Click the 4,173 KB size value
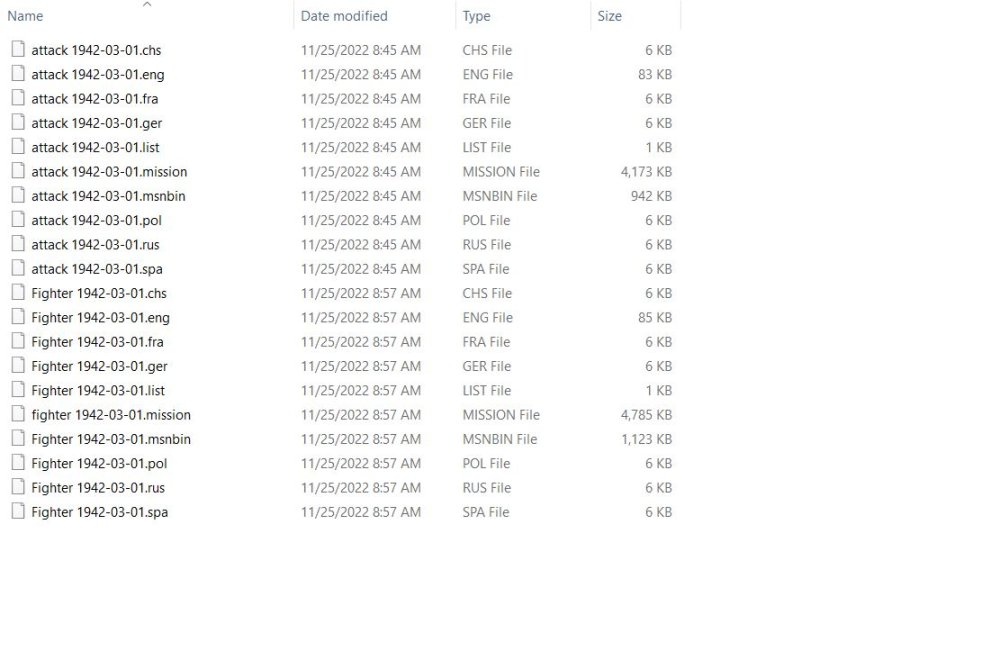The image size is (1000, 669). (x=646, y=171)
